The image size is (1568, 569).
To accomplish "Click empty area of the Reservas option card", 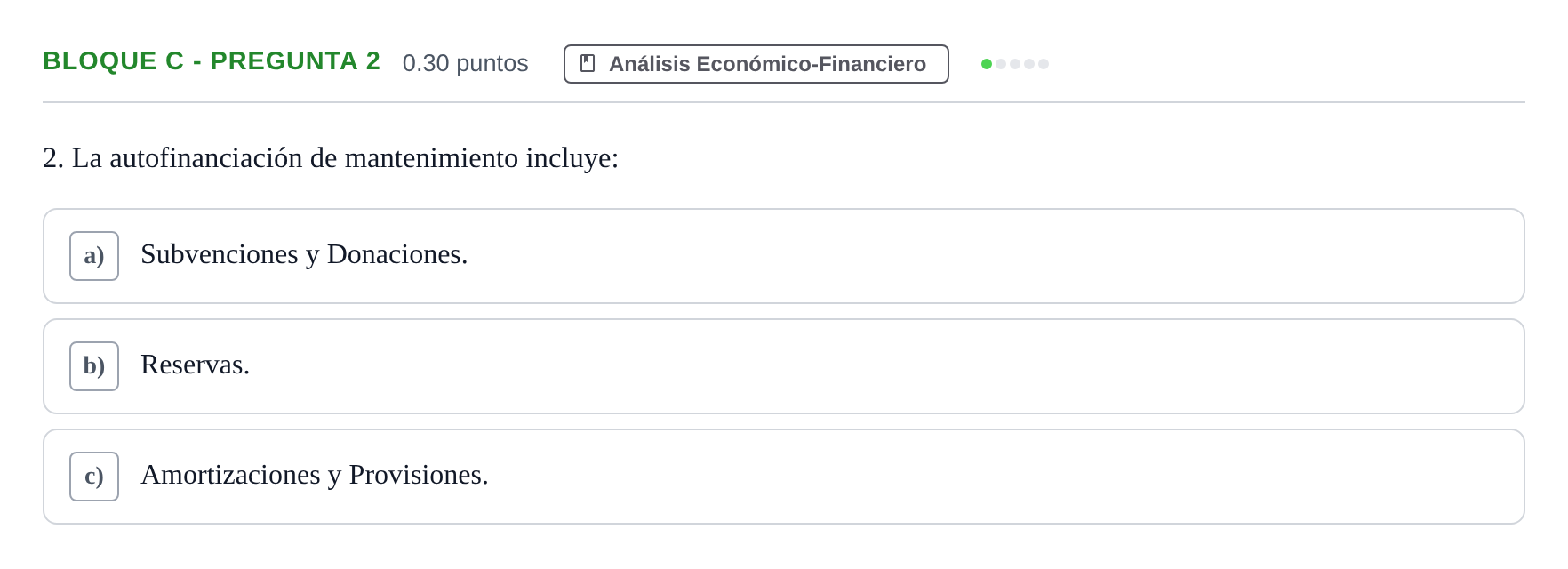I will (x=889, y=366).
